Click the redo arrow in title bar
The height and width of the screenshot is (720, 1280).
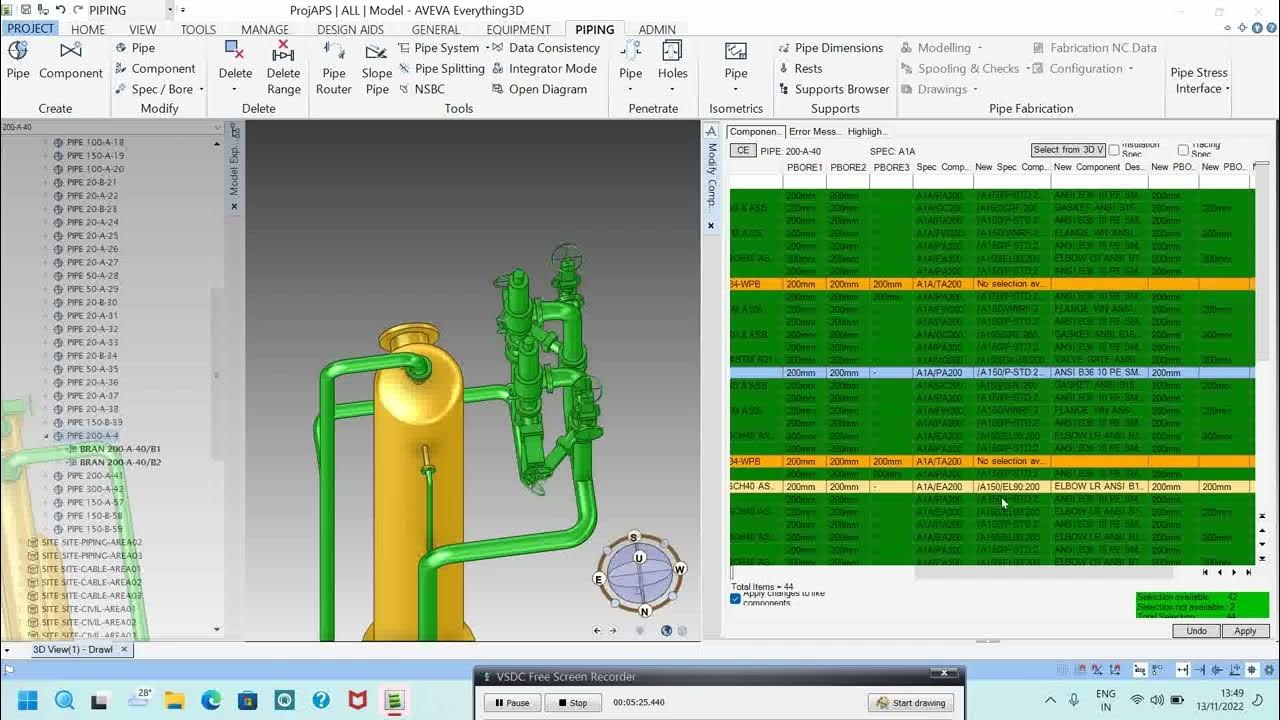78,10
